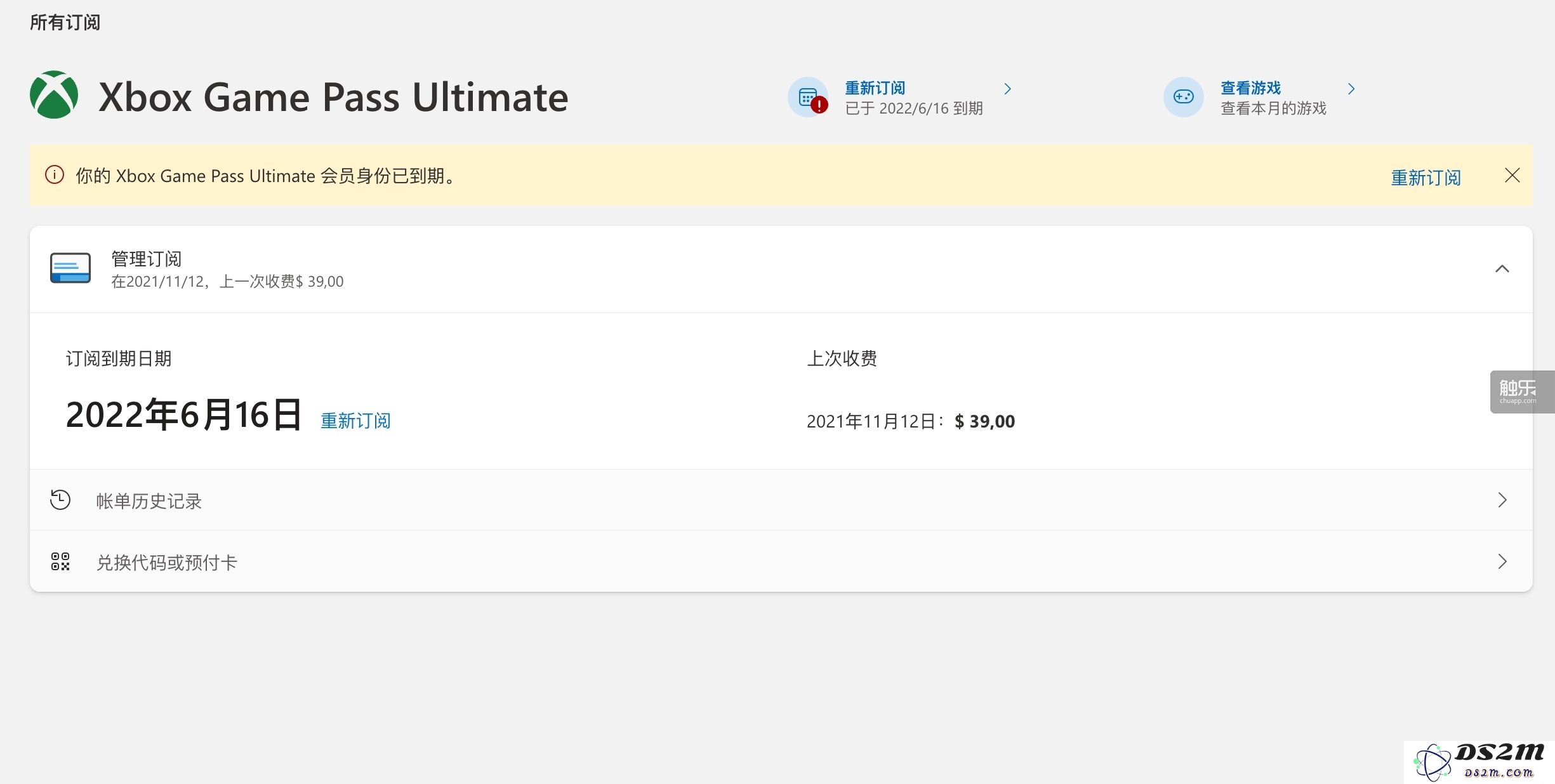Click the 已于 2022/6/16 到期 text
Screen dimensions: 1555x784
(x=914, y=108)
